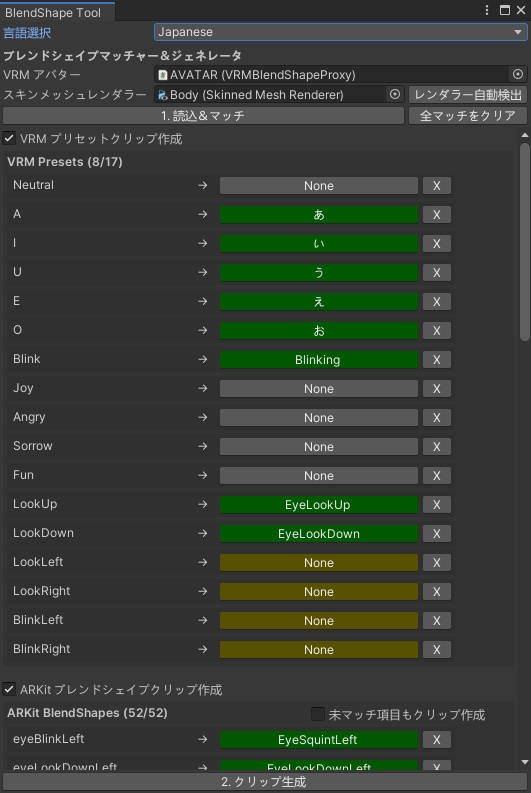This screenshot has height=793, width=531.
Task: Open the LookDown selector showing EyeLookDown
Action: (319, 534)
